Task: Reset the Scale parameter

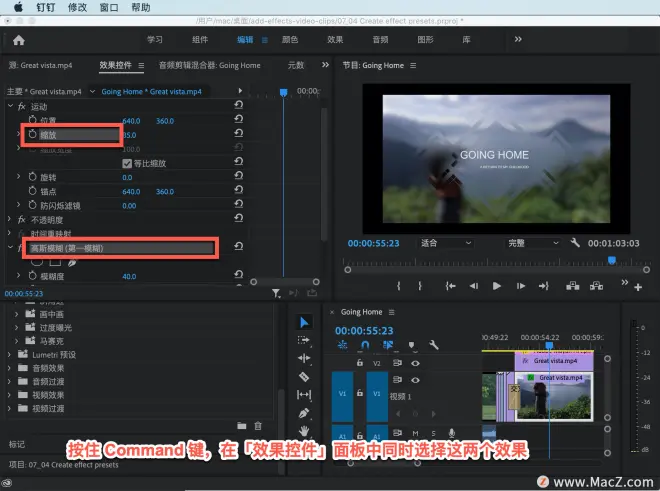Action: click(239, 133)
